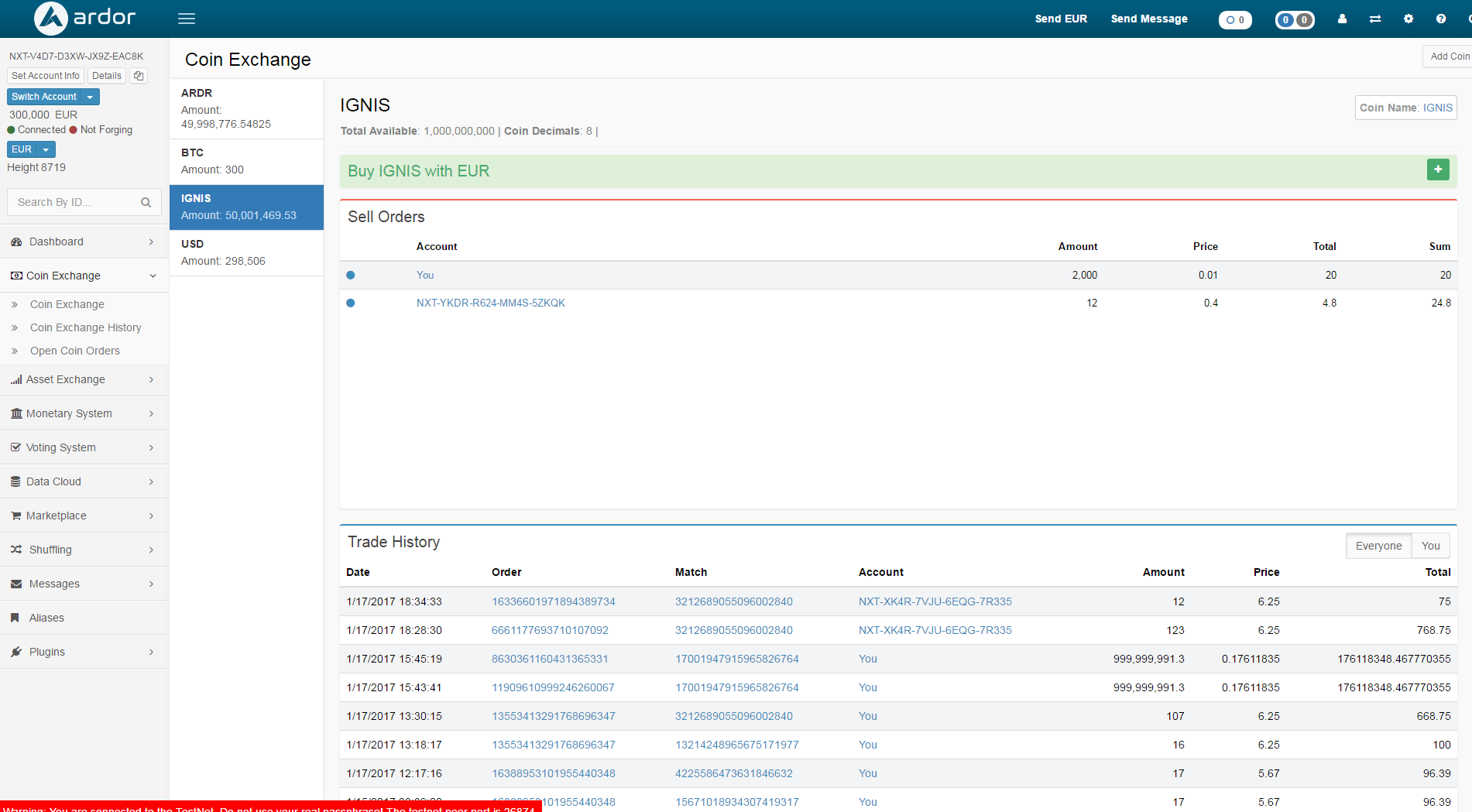Select the BTC coin entry

247,162
